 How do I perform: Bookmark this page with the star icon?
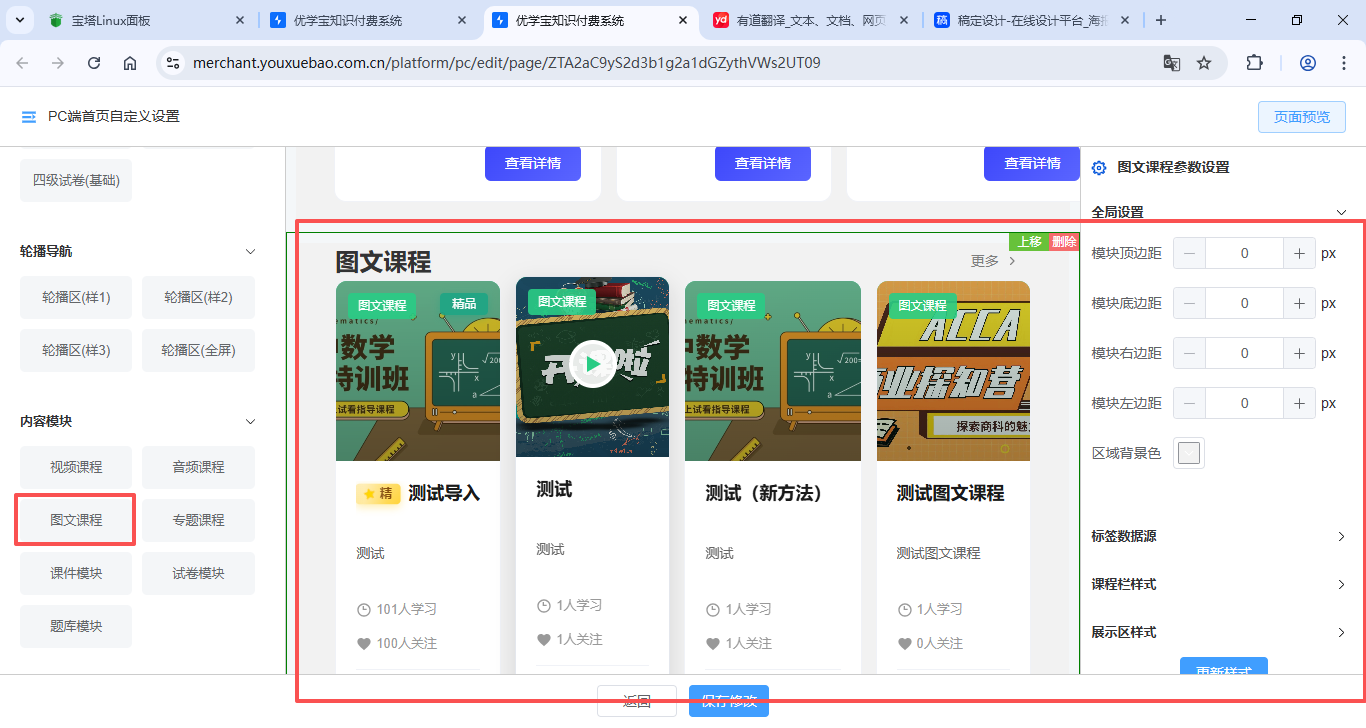pos(1204,63)
